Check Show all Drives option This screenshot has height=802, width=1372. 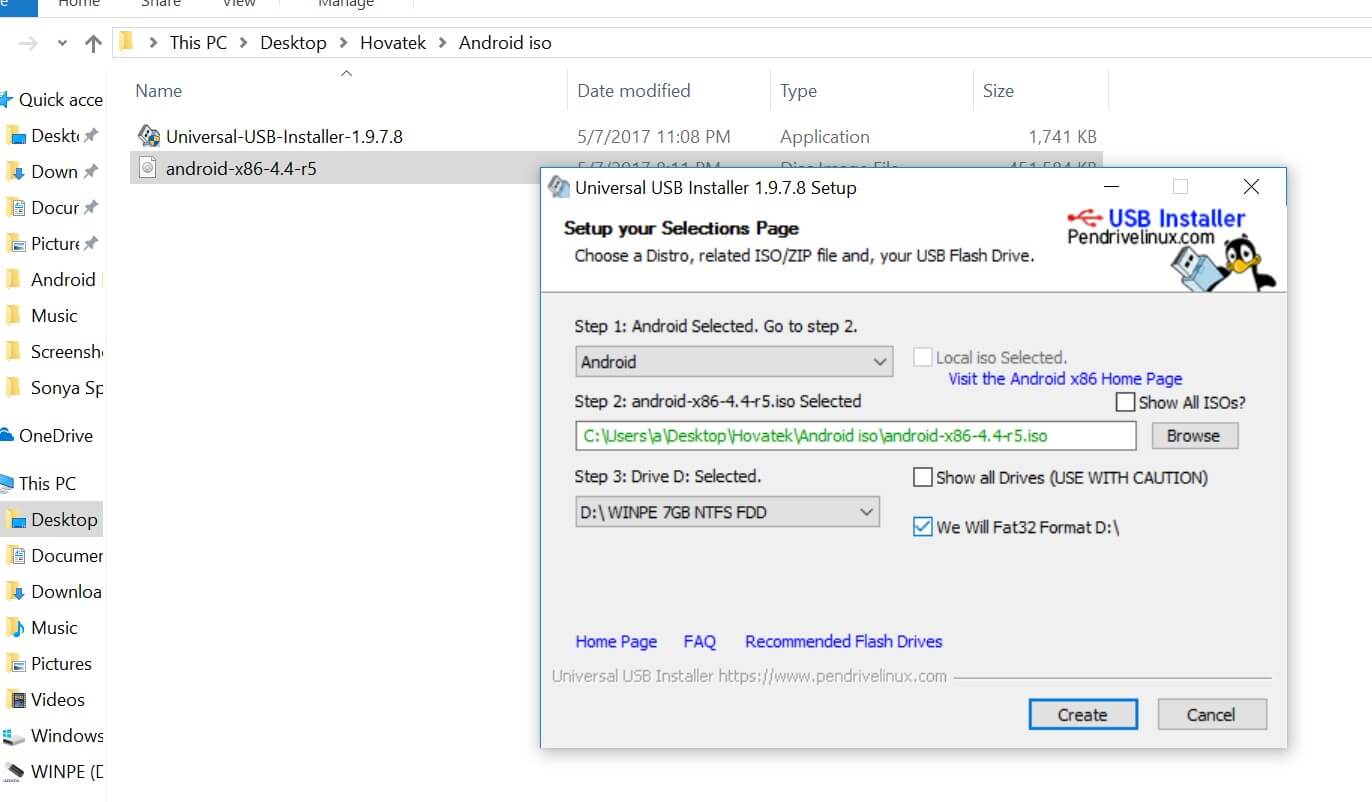pyautogui.click(x=922, y=477)
